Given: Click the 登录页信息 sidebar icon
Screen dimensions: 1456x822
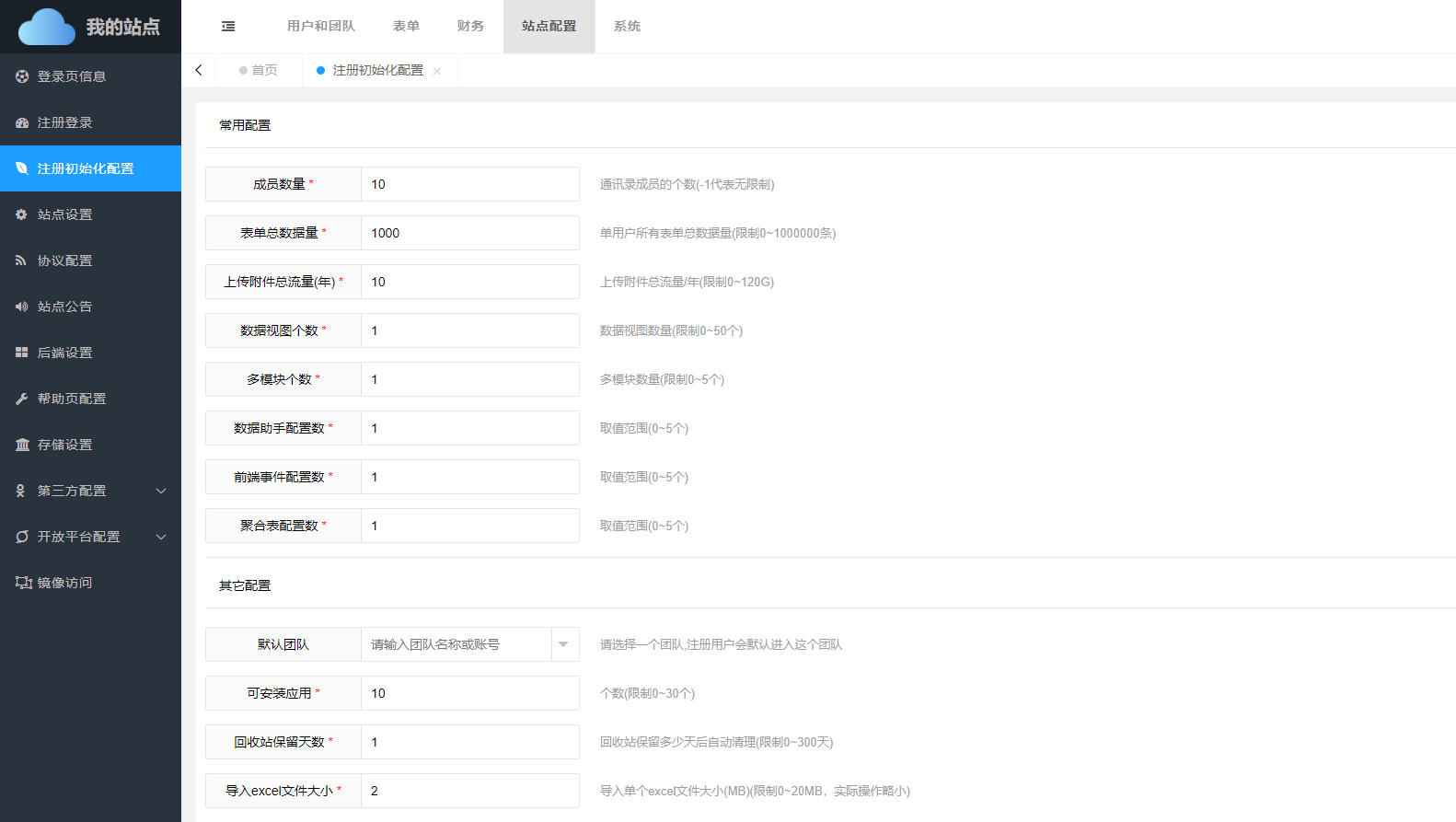Looking at the screenshot, I should click(x=22, y=76).
